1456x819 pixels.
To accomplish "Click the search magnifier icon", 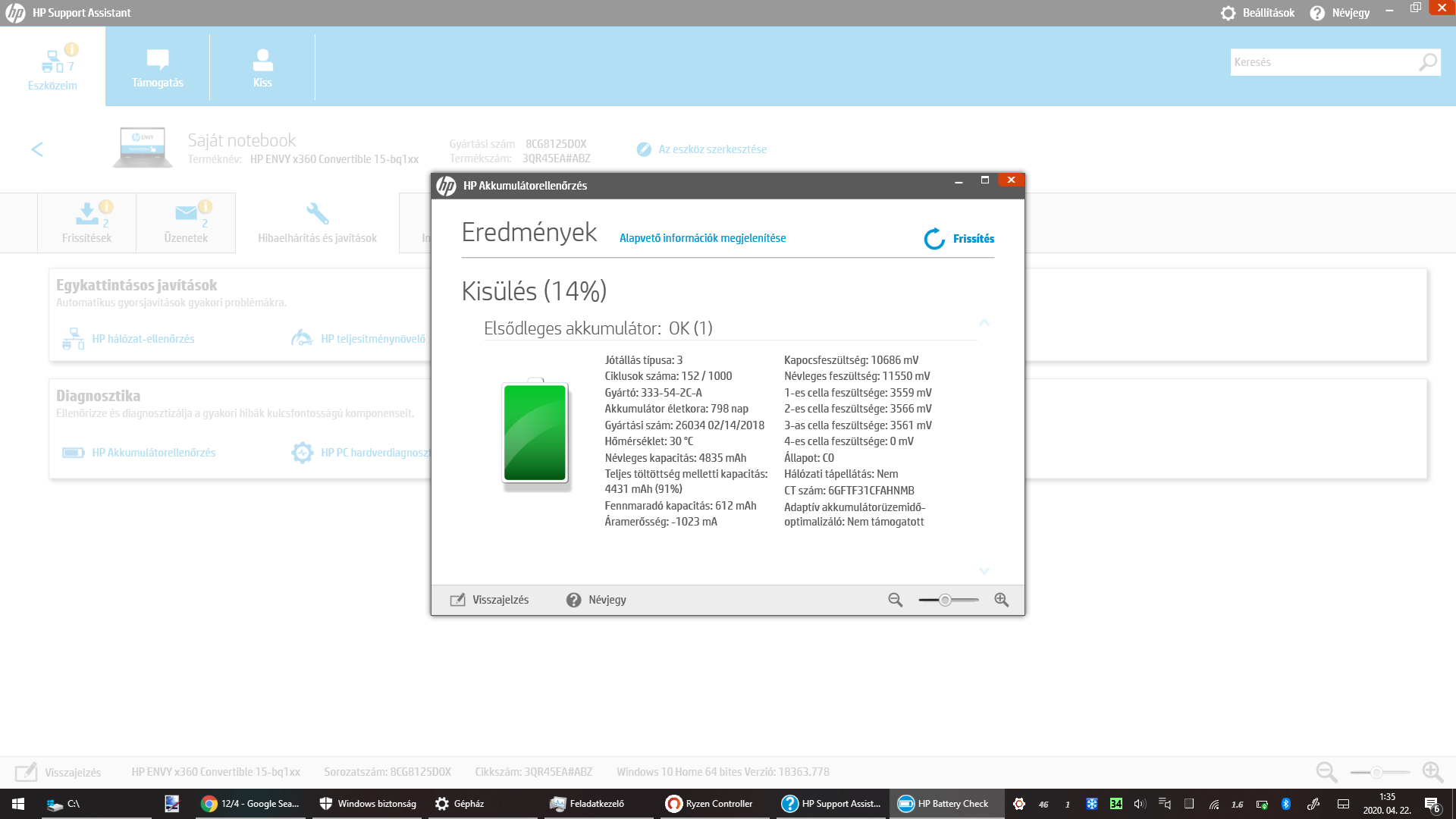I will tap(1428, 62).
